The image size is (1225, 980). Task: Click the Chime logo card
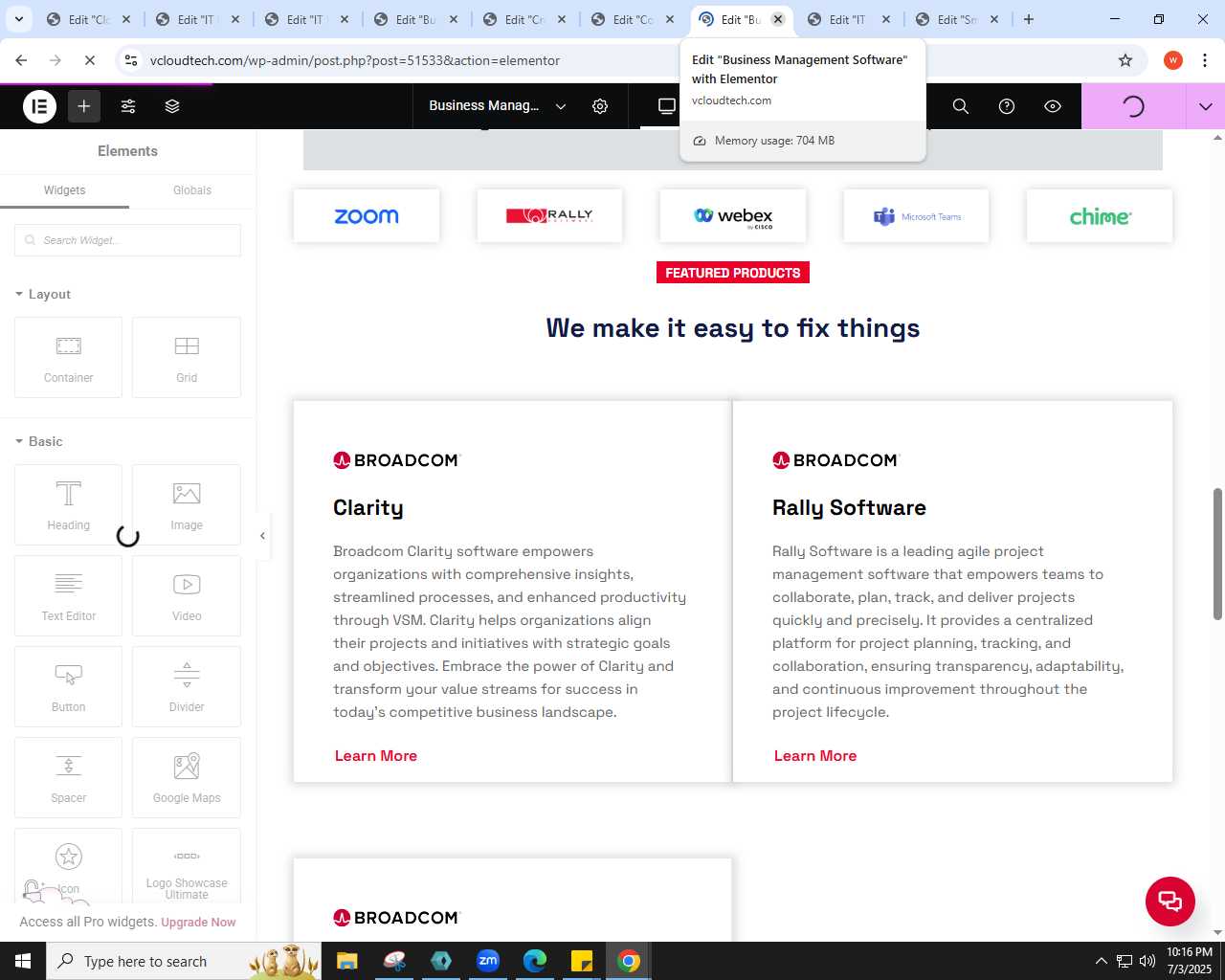click(1100, 216)
